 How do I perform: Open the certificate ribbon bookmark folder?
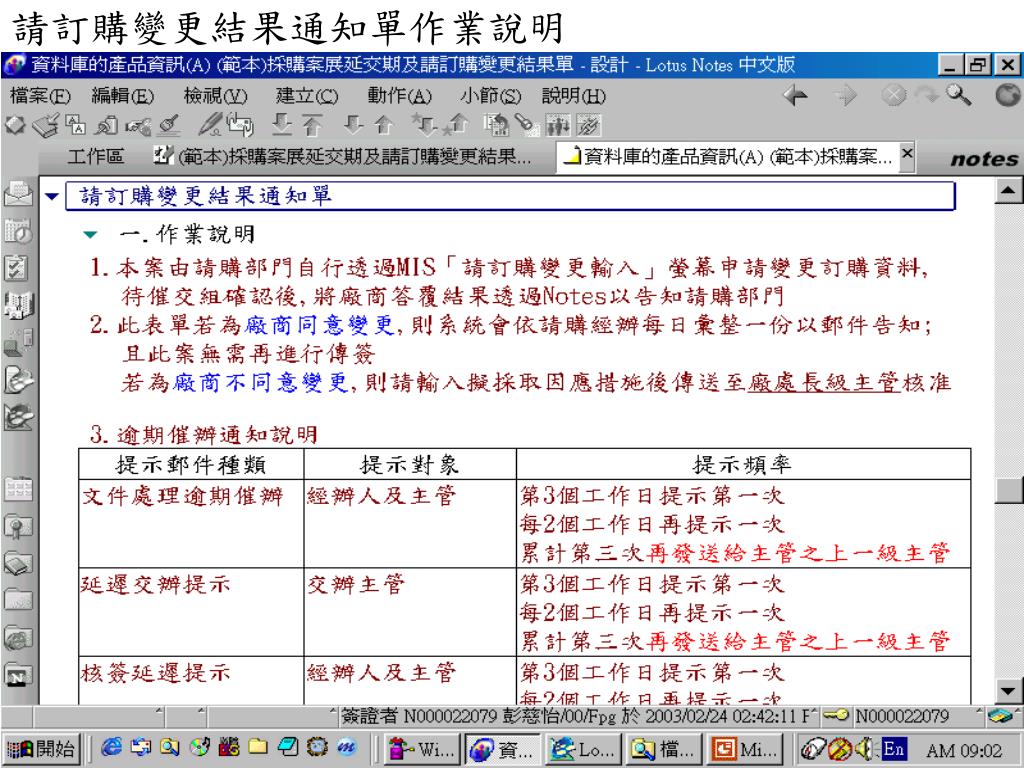(x=18, y=526)
